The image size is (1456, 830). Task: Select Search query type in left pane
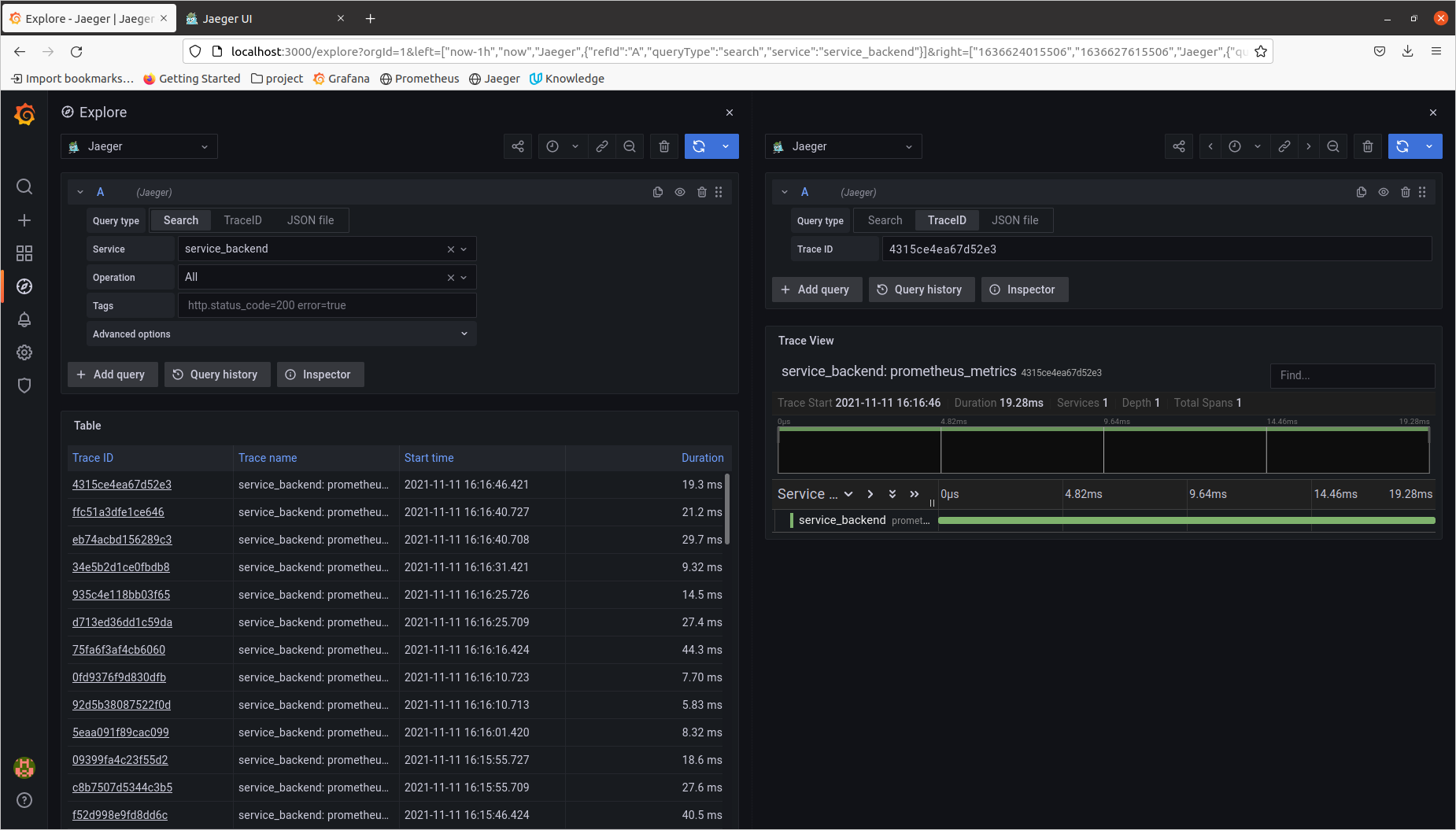click(x=181, y=220)
